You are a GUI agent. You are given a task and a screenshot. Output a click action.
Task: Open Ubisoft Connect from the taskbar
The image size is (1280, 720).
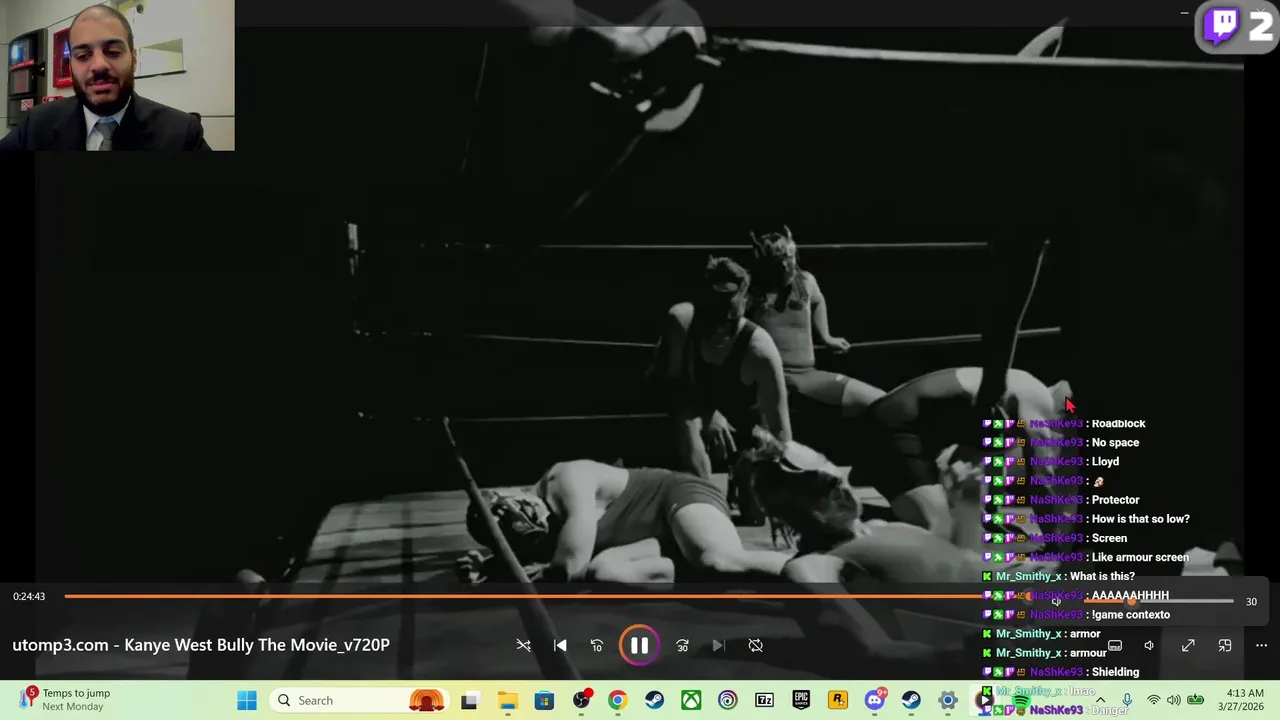(728, 700)
